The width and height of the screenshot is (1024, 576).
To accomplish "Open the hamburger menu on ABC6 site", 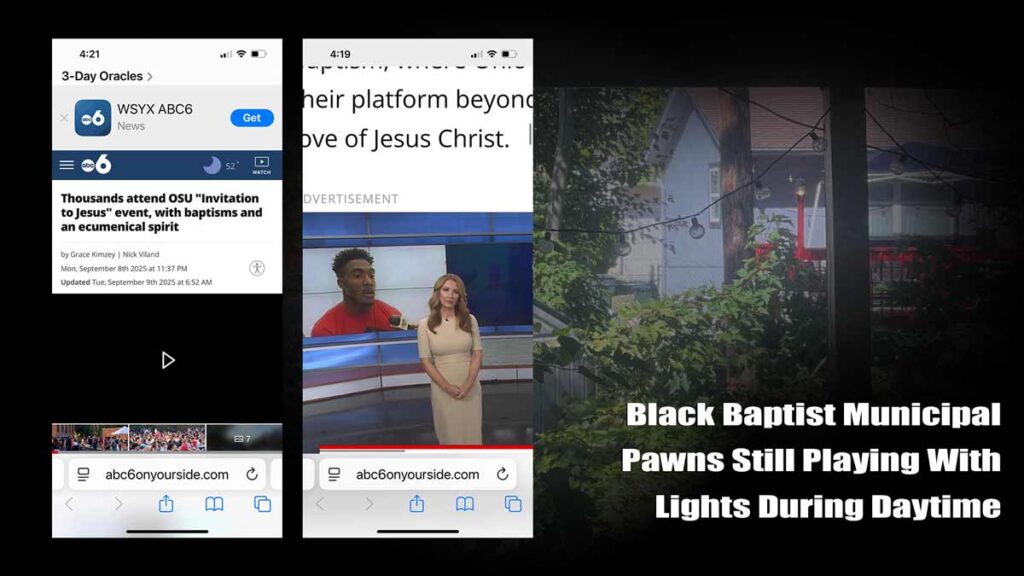I will pos(67,165).
